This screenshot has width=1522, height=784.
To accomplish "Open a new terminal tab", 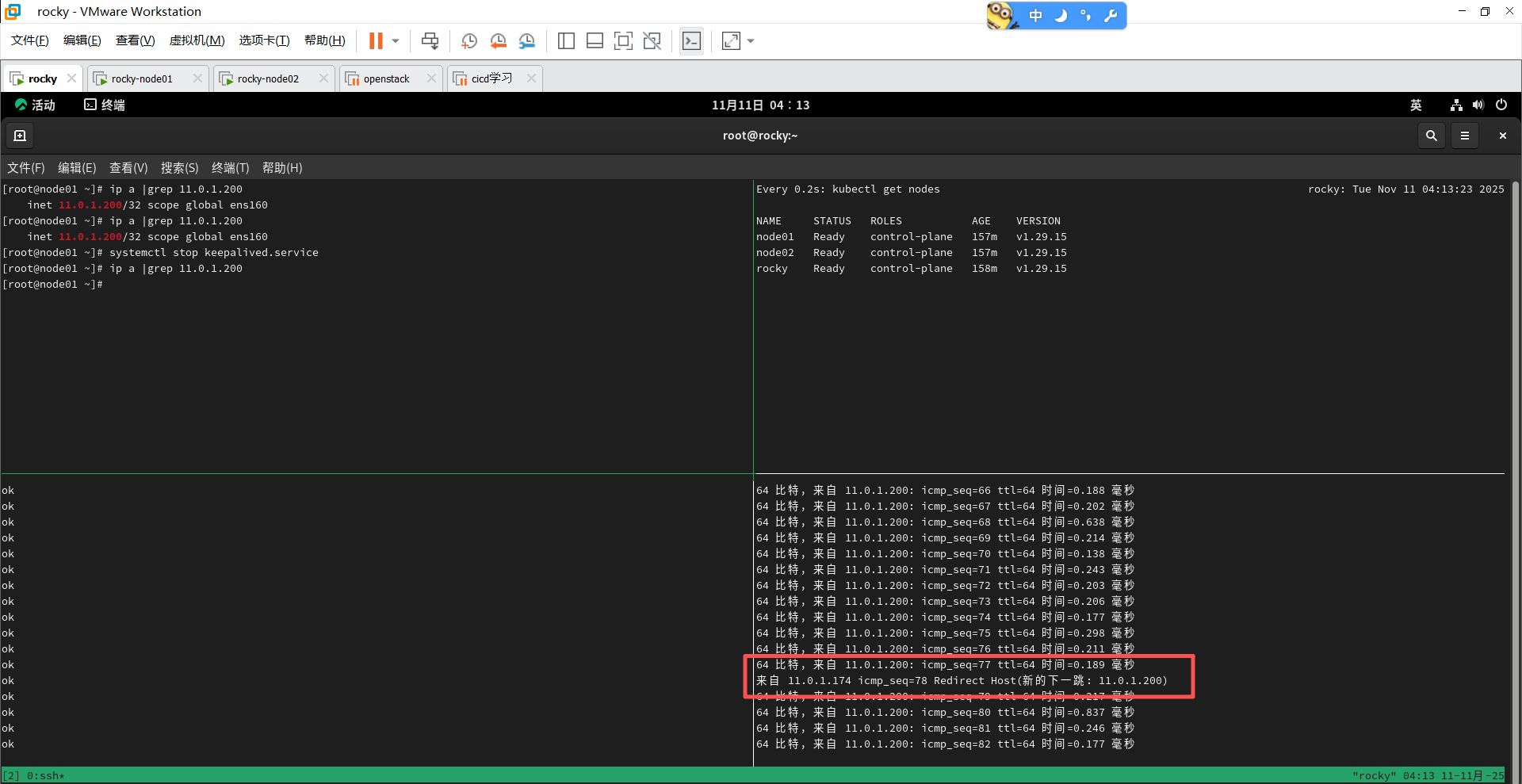I will (20, 136).
